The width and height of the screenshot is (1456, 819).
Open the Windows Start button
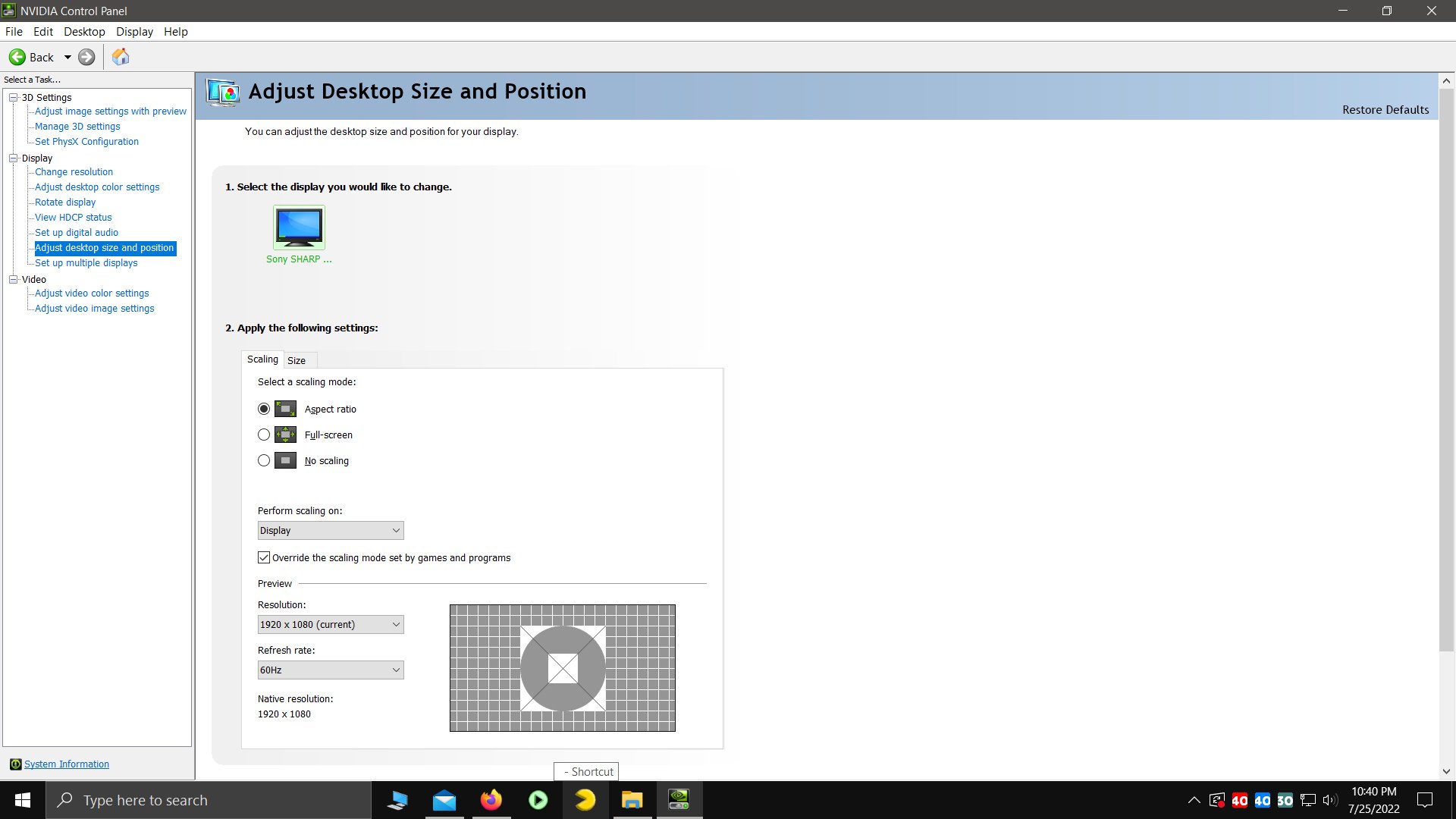tap(23, 800)
